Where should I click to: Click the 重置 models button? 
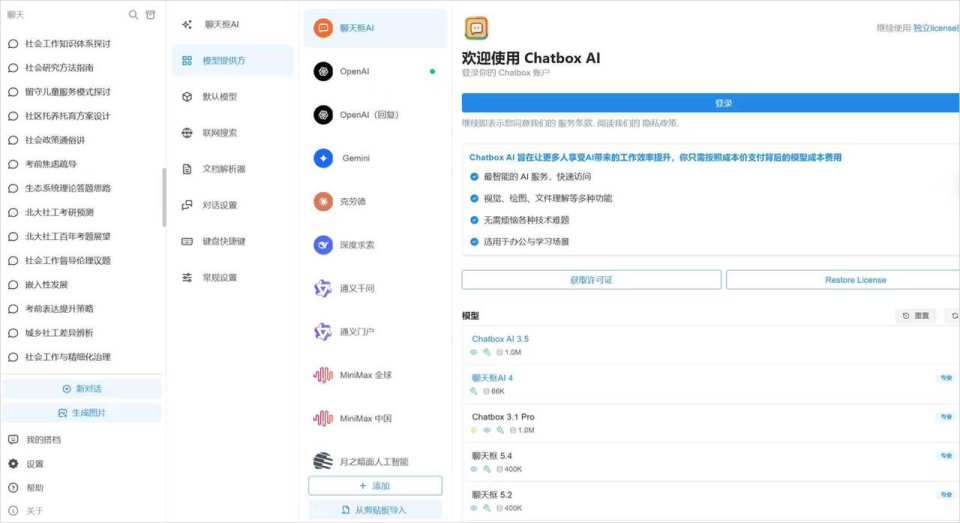pos(916,316)
